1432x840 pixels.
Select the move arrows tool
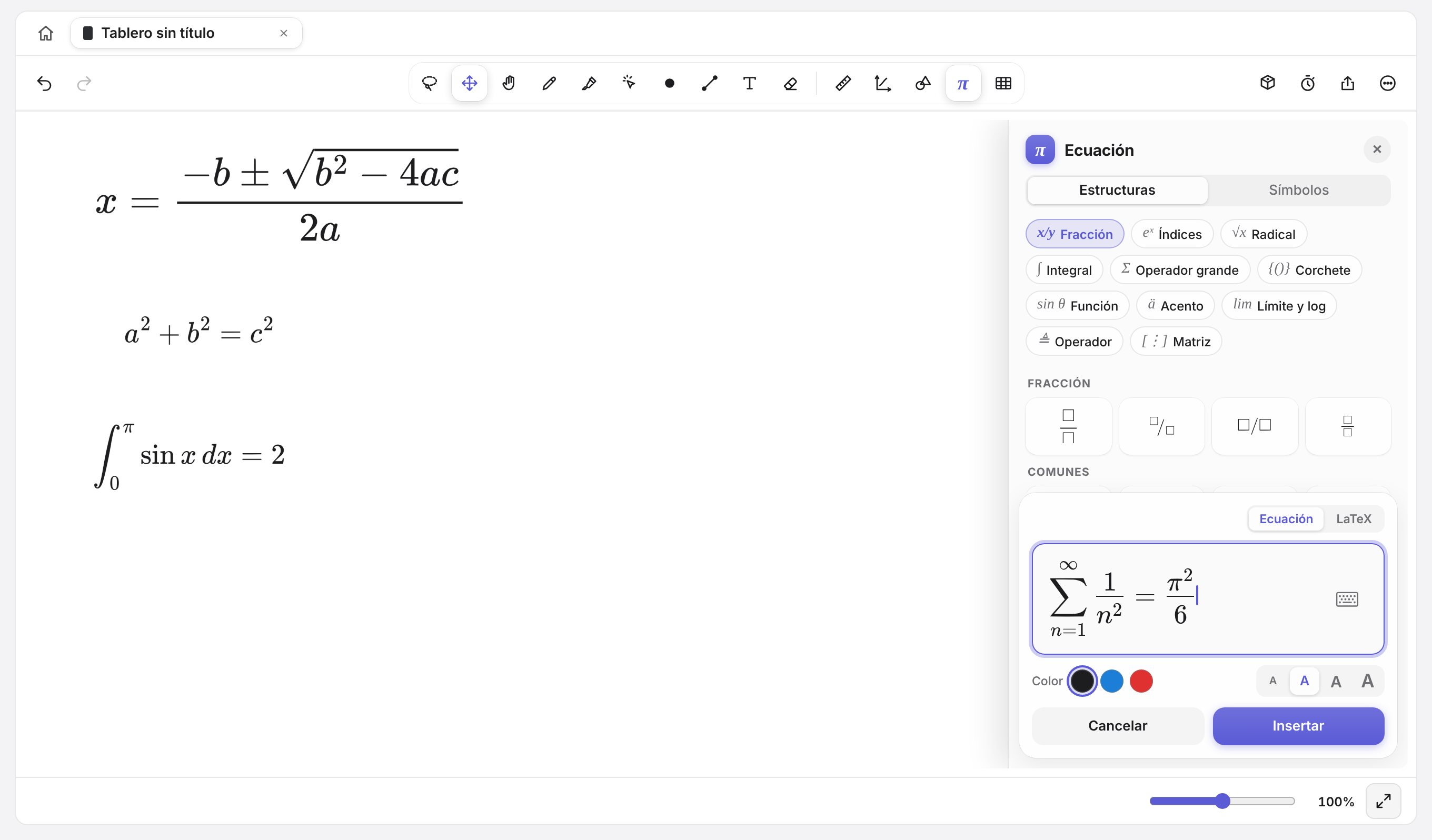tap(470, 84)
